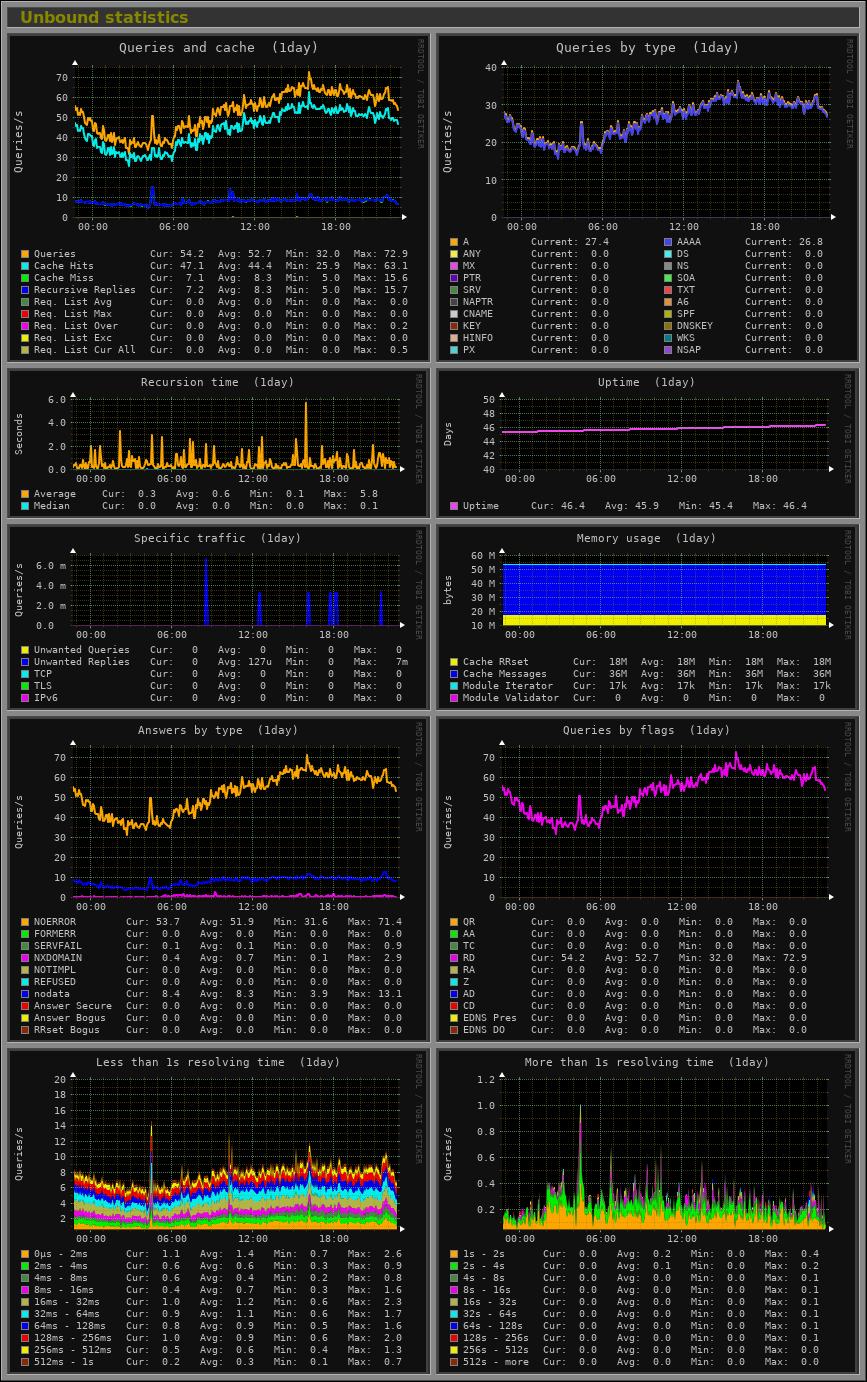The image size is (867, 1382).
Task: Open the Queries by type graph
Action: [x=648, y=198]
